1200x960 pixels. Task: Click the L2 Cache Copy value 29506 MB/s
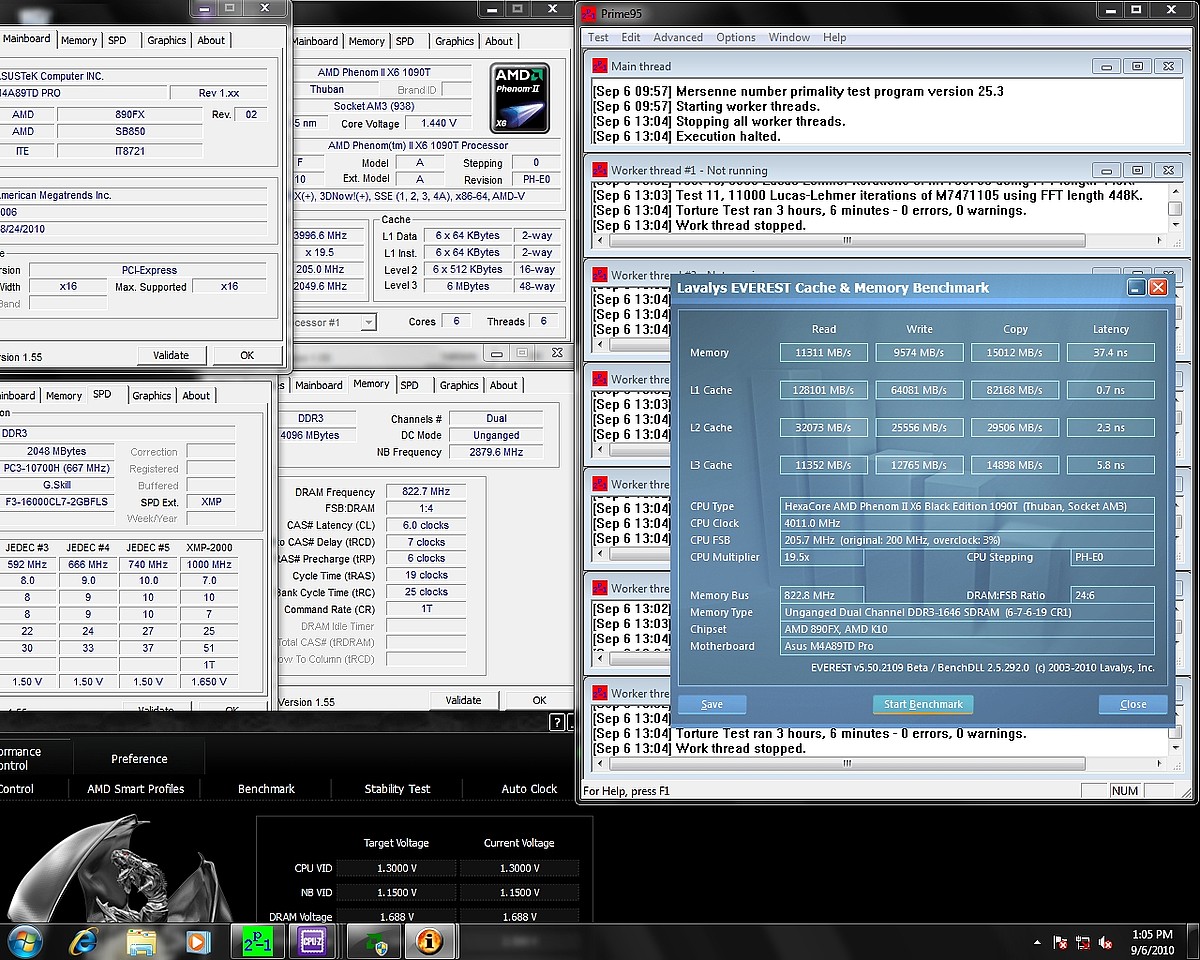pyautogui.click(x=1015, y=428)
